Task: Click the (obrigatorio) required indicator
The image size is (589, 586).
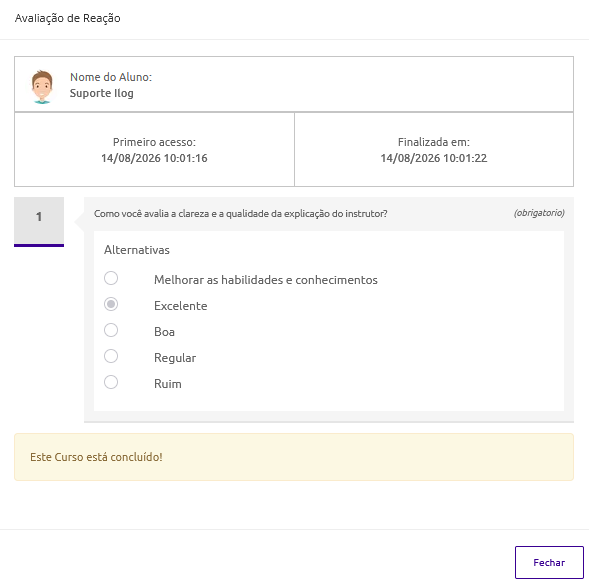Action: [539, 213]
